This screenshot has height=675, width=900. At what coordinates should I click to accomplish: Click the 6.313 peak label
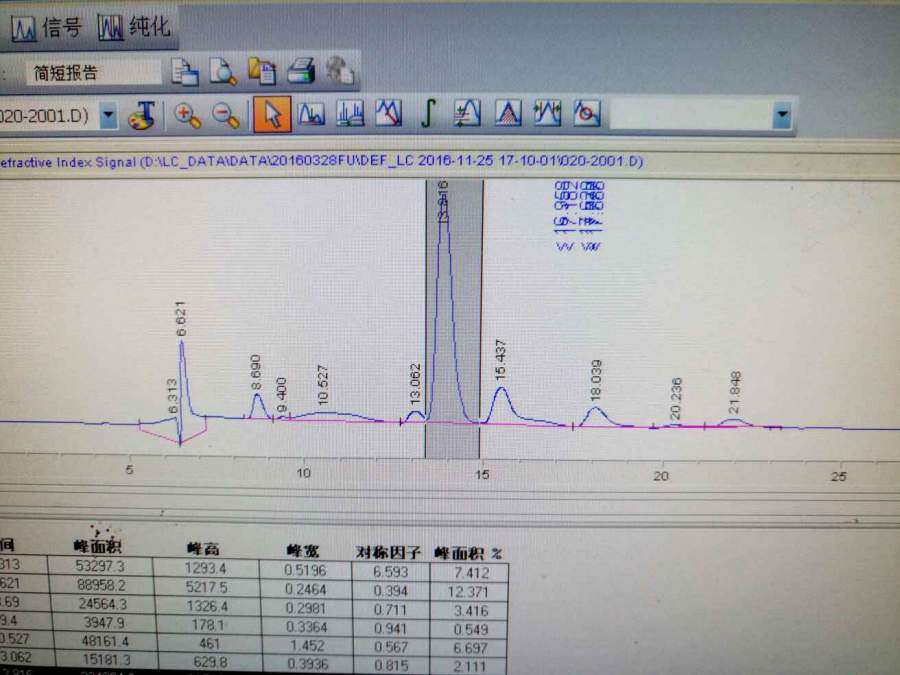pyautogui.click(x=173, y=396)
